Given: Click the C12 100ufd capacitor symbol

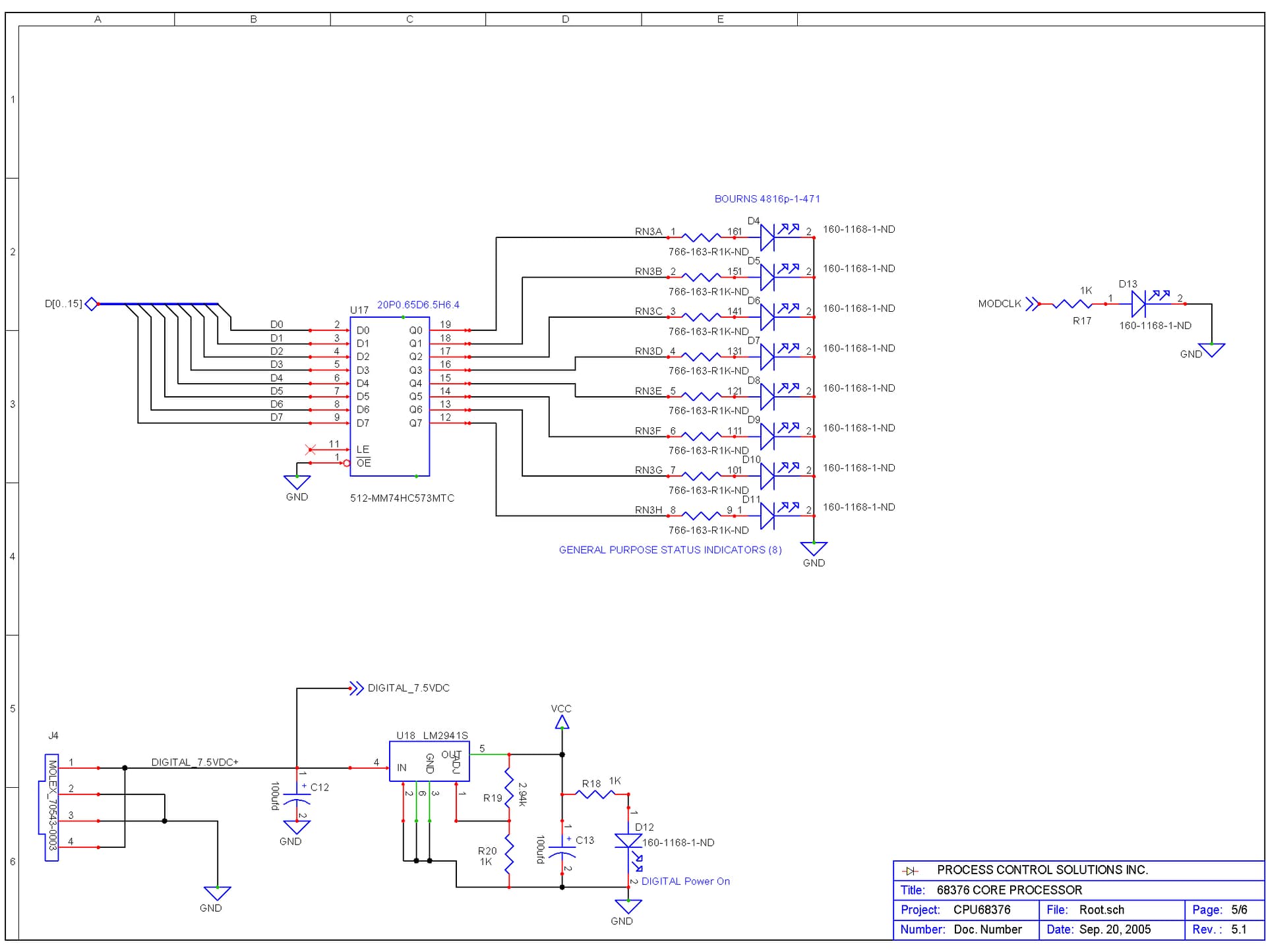Looking at the screenshot, I should (297, 798).
